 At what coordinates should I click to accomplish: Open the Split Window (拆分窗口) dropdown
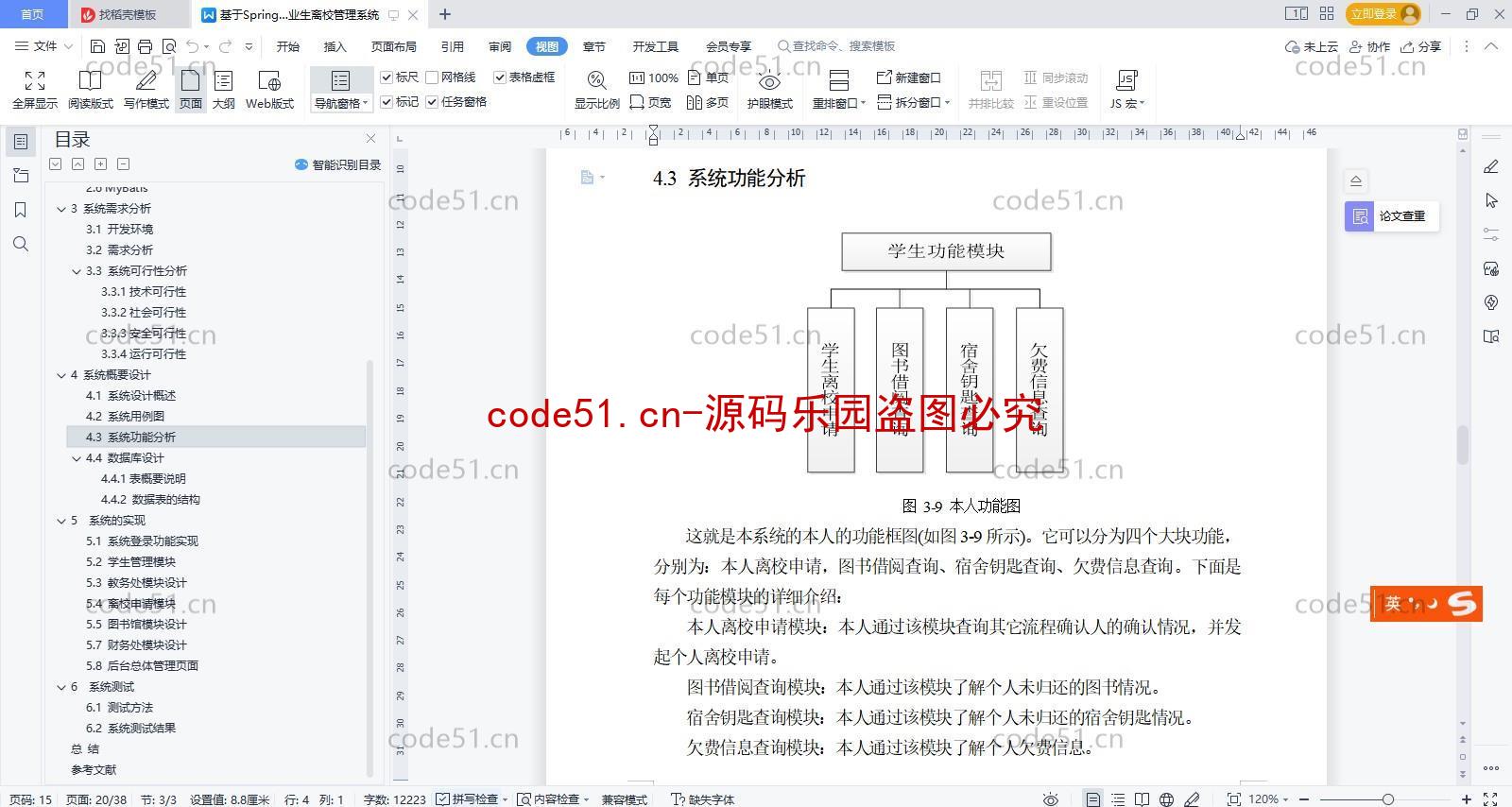(914, 102)
